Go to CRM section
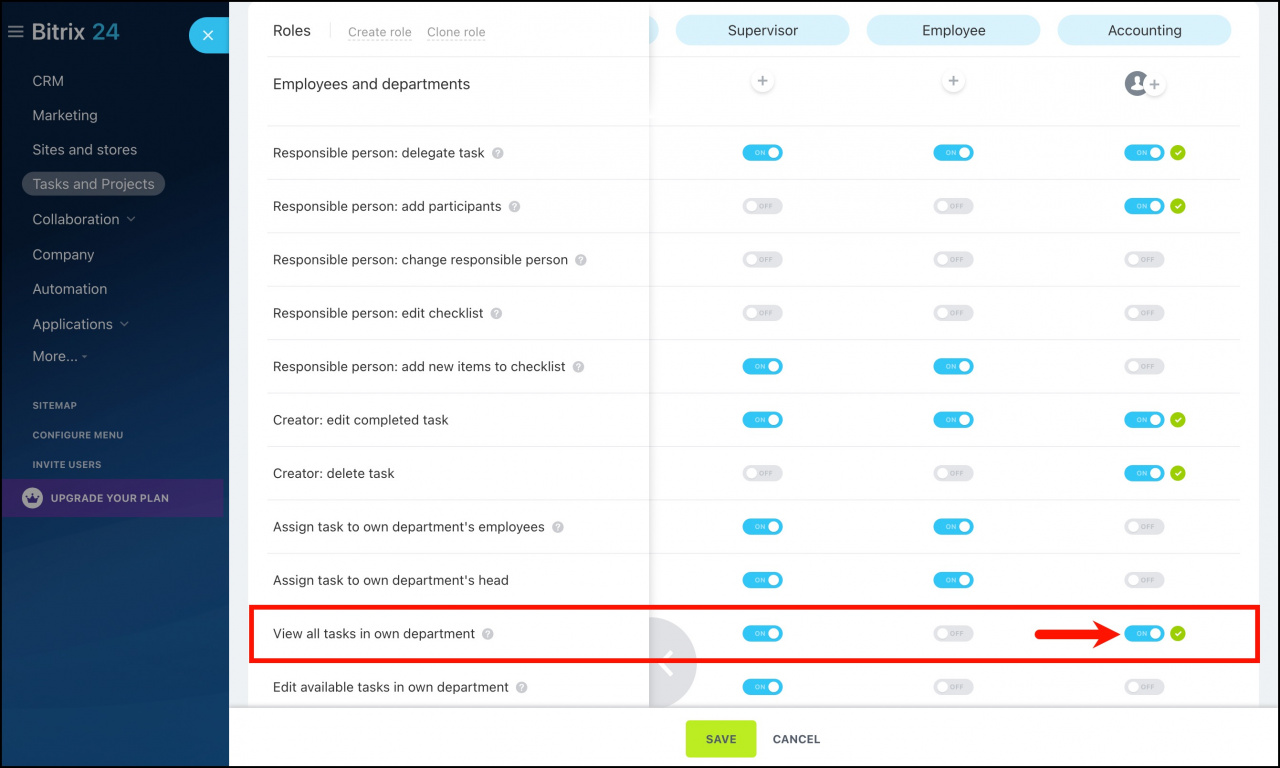1280x768 pixels. (x=48, y=81)
